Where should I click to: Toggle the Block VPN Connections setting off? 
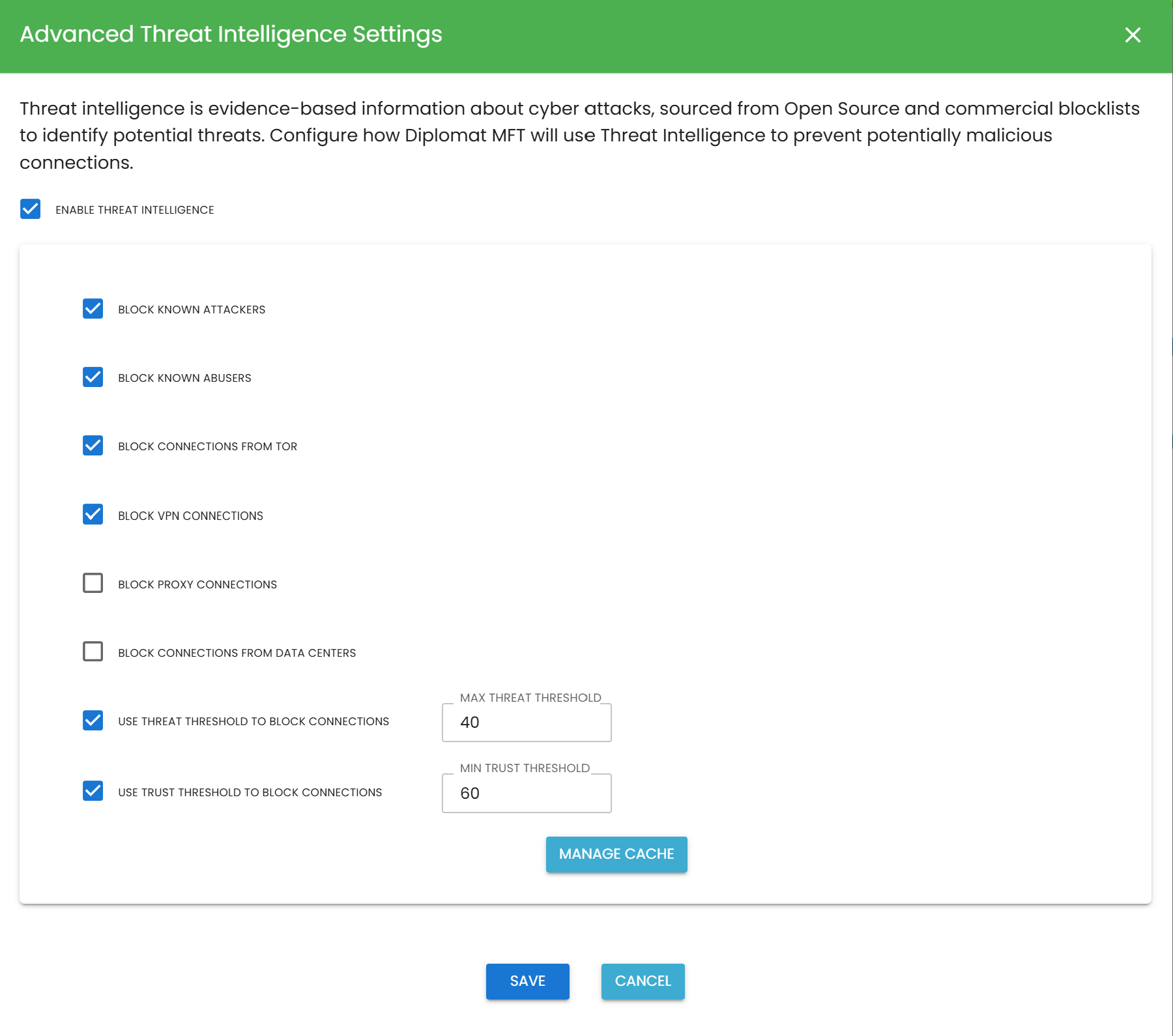click(93, 515)
